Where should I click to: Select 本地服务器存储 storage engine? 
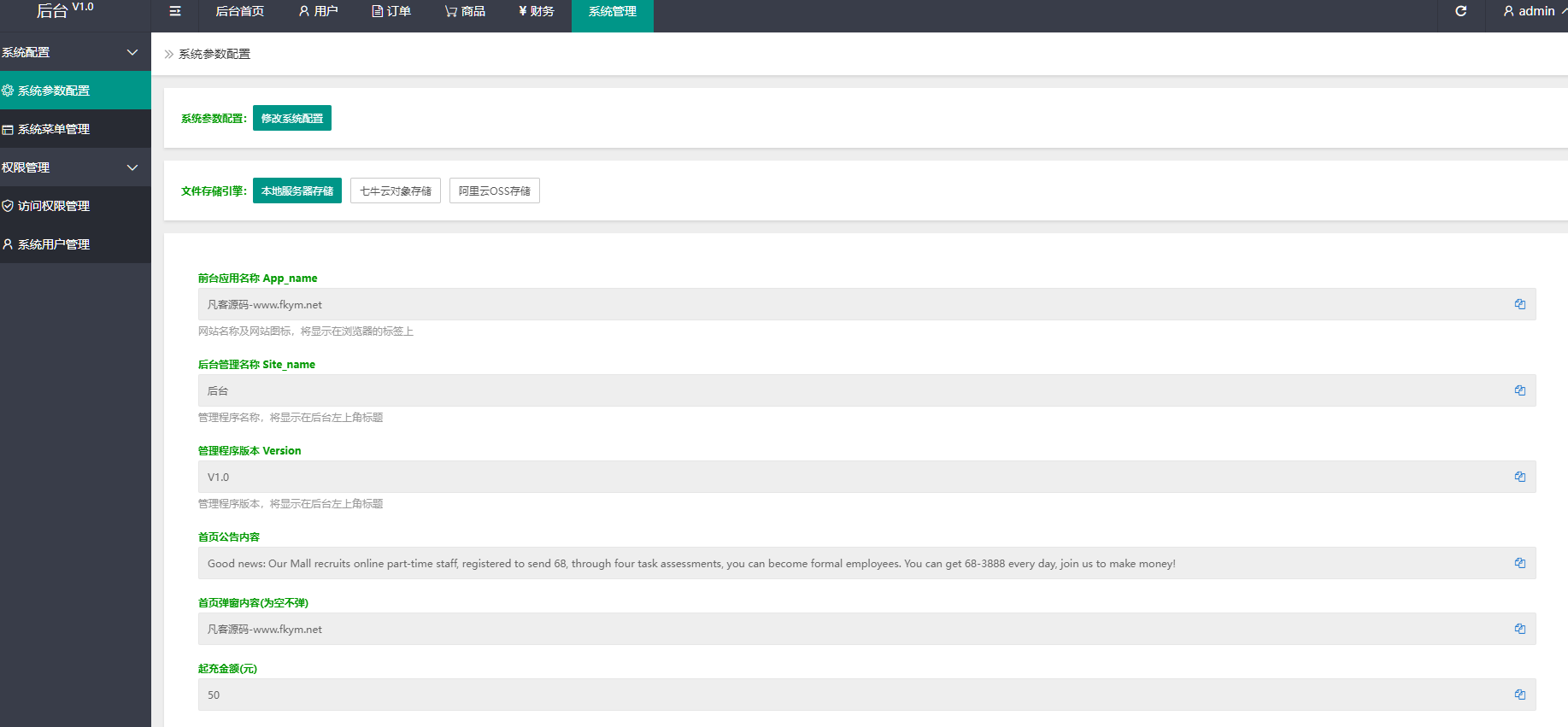pyautogui.click(x=297, y=191)
